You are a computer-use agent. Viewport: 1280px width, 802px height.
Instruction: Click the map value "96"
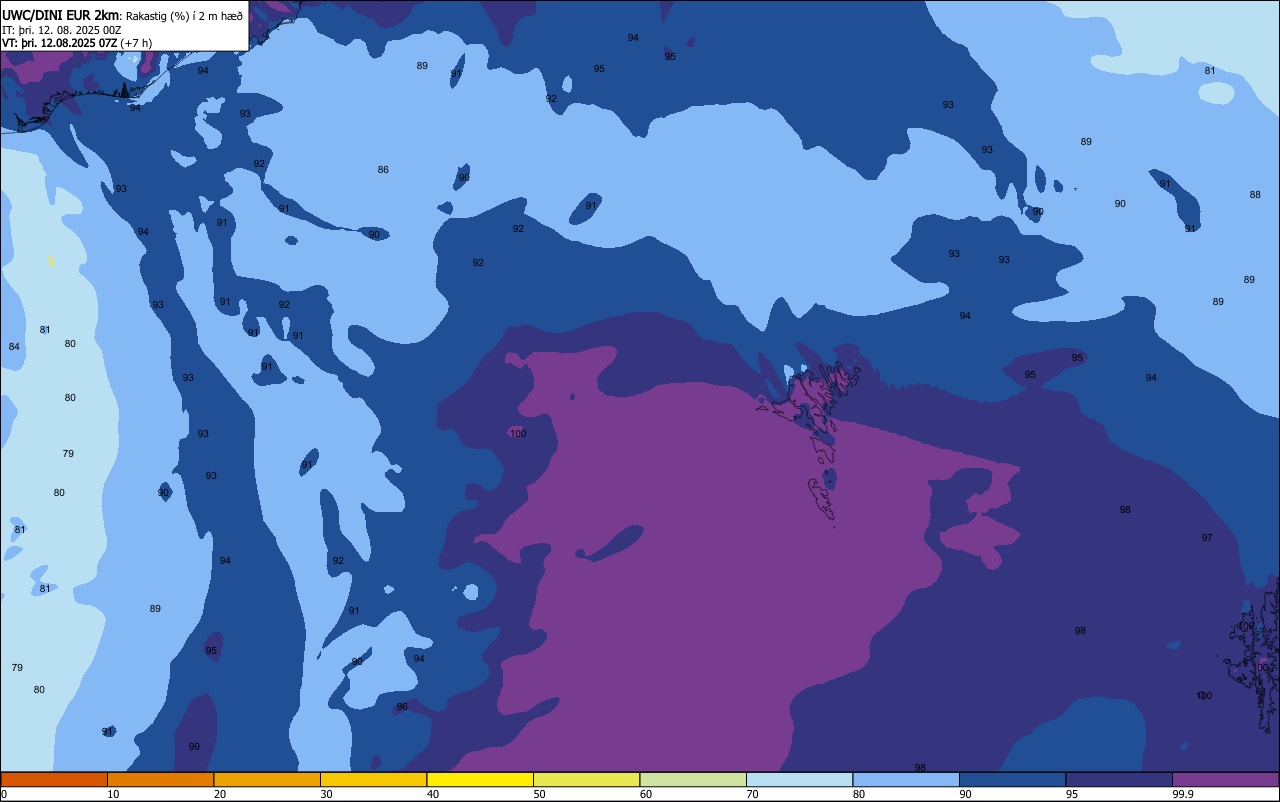coord(402,707)
